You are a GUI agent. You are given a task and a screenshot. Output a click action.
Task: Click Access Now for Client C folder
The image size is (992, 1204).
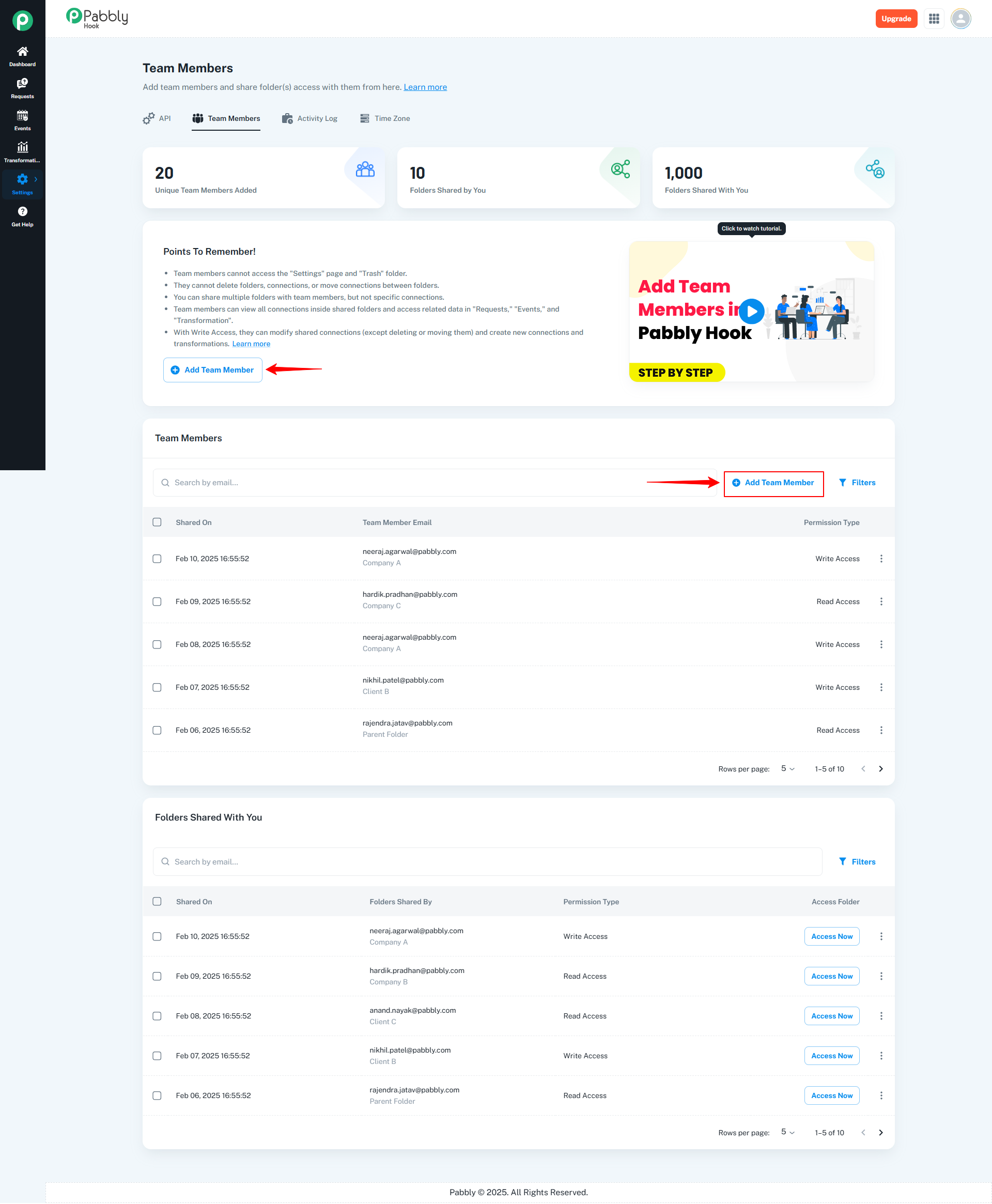coord(831,1015)
